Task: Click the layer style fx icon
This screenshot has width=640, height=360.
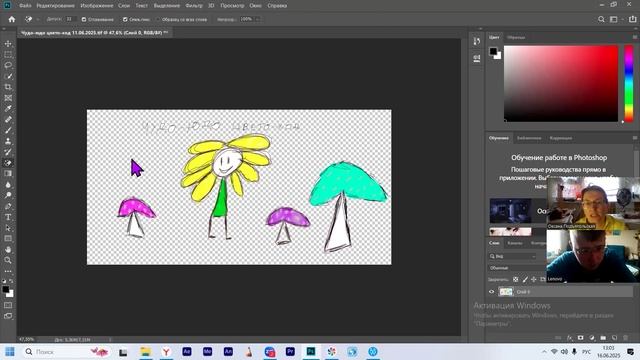Action: tap(569, 338)
